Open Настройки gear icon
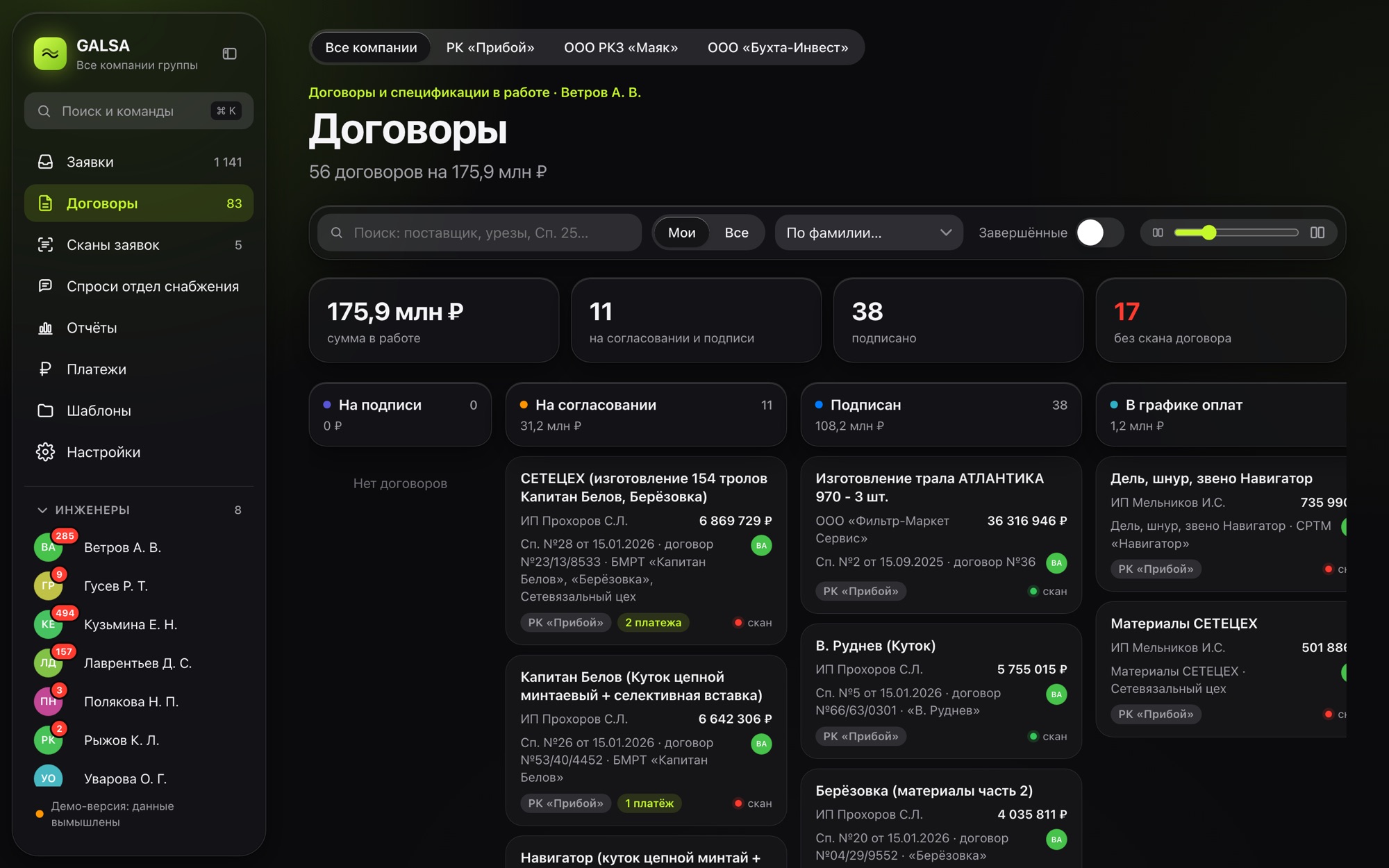This screenshot has height=868, width=1389. coord(45,452)
